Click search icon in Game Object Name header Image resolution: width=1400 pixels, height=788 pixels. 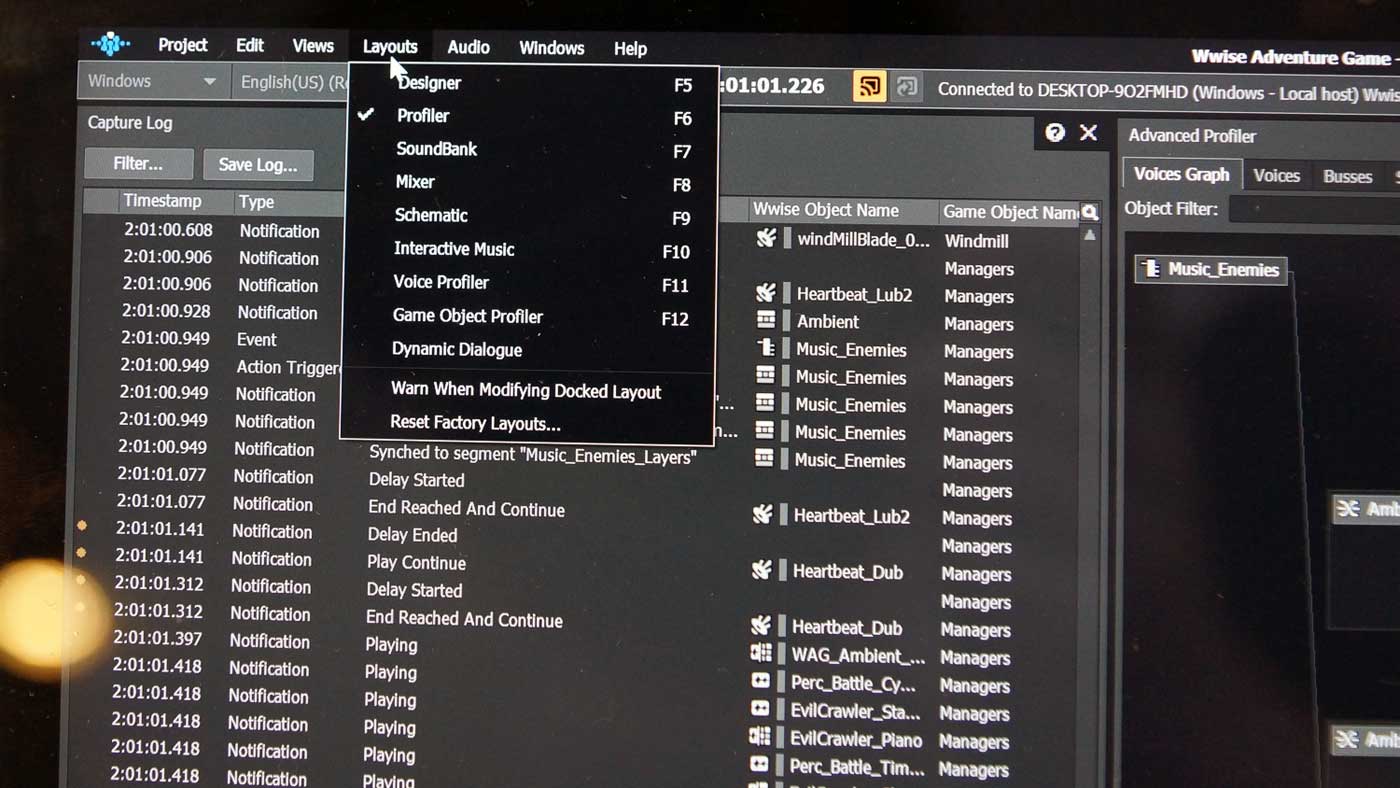tap(1089, 212)
